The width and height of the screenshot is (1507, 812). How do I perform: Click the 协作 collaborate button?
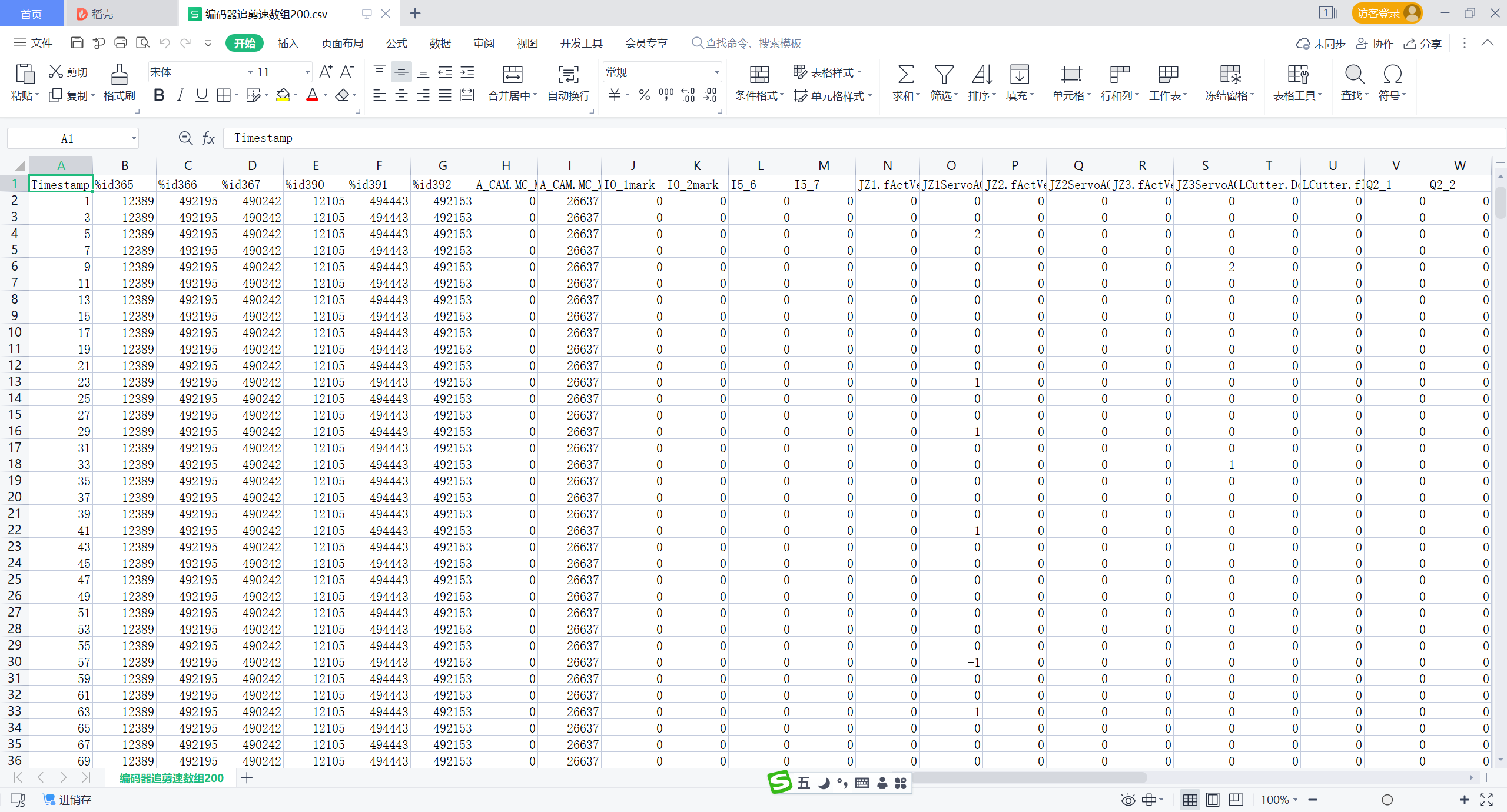coord(1375,43)
